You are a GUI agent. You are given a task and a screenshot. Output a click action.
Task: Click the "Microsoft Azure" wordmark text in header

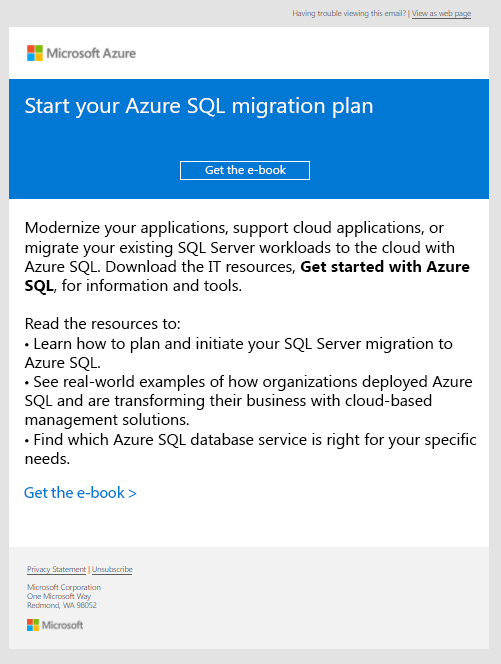click(91, 53)
